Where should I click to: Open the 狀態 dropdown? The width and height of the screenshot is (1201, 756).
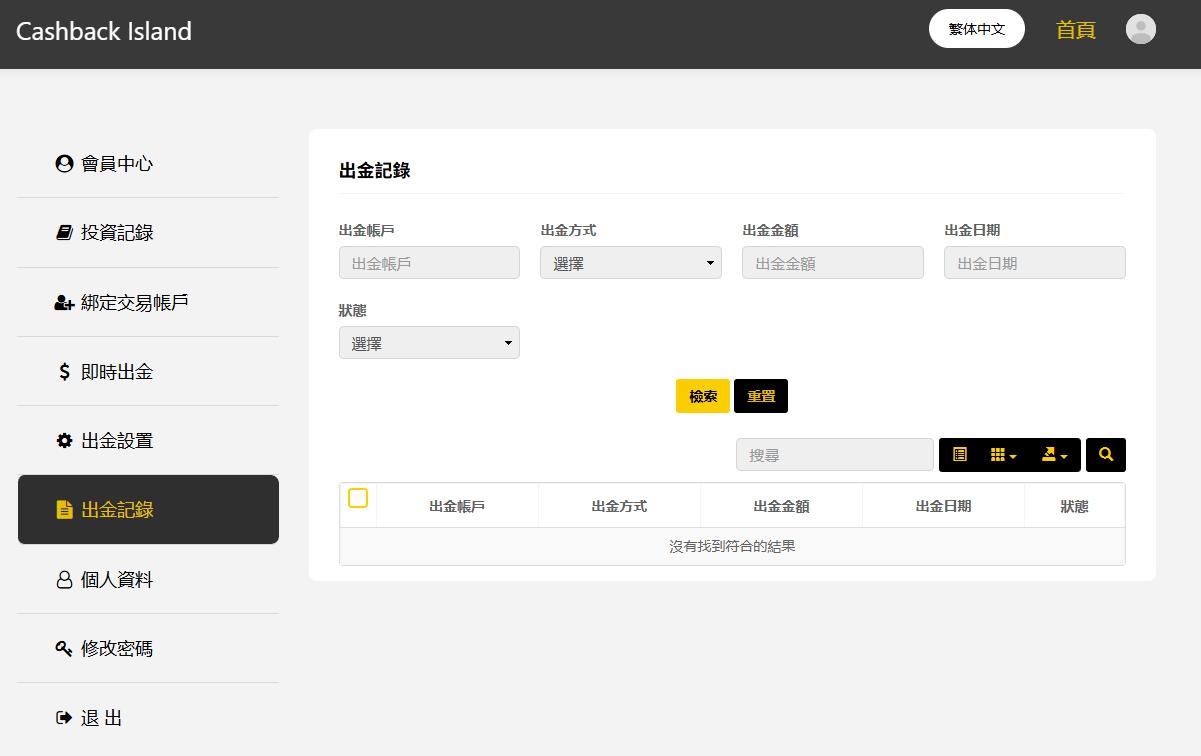click(429, 343)
